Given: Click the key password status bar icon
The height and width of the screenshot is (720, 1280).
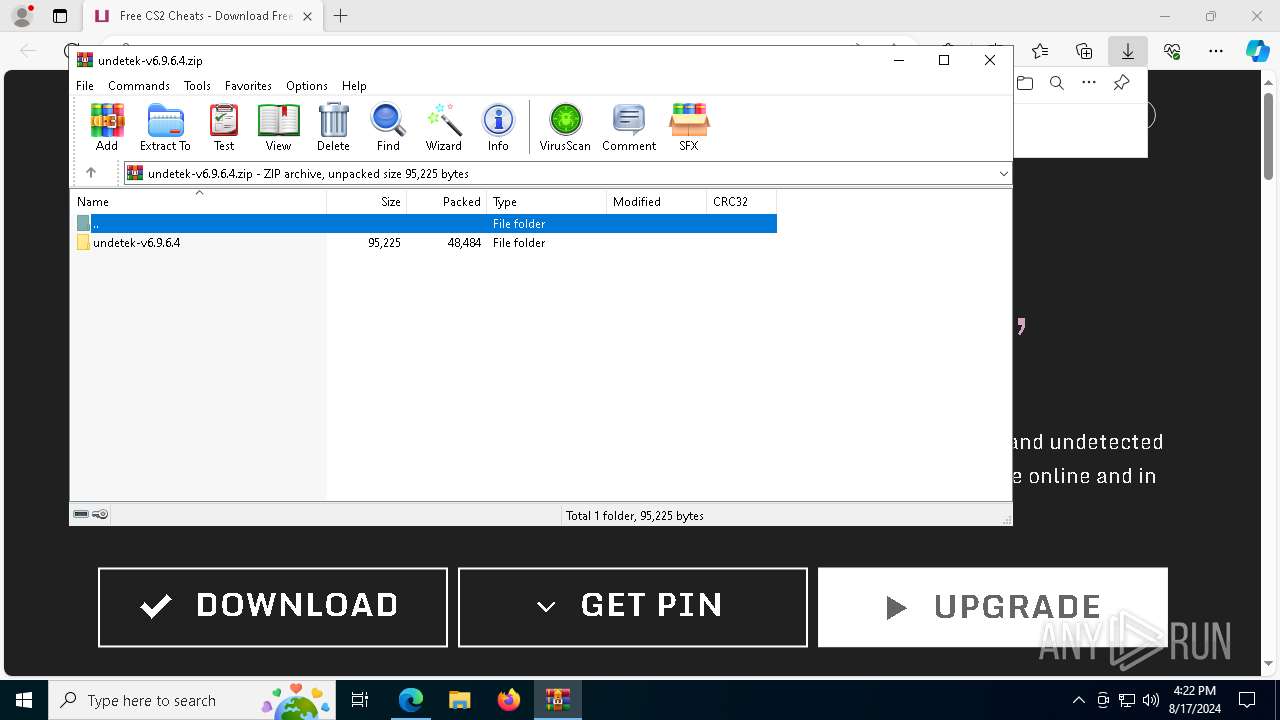Looking at the screenshot, I should (x=100, y=514).
